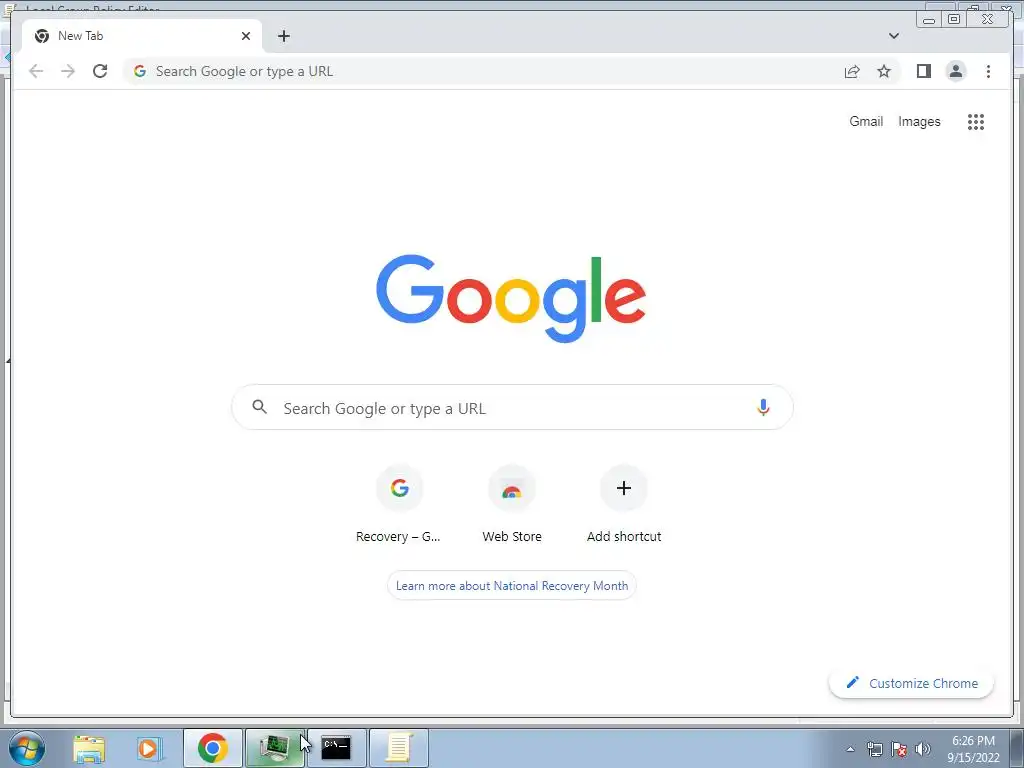Reload the page with refresh icon
Image resolution: width=1024 pixels, height=768 pixels.
100,71
